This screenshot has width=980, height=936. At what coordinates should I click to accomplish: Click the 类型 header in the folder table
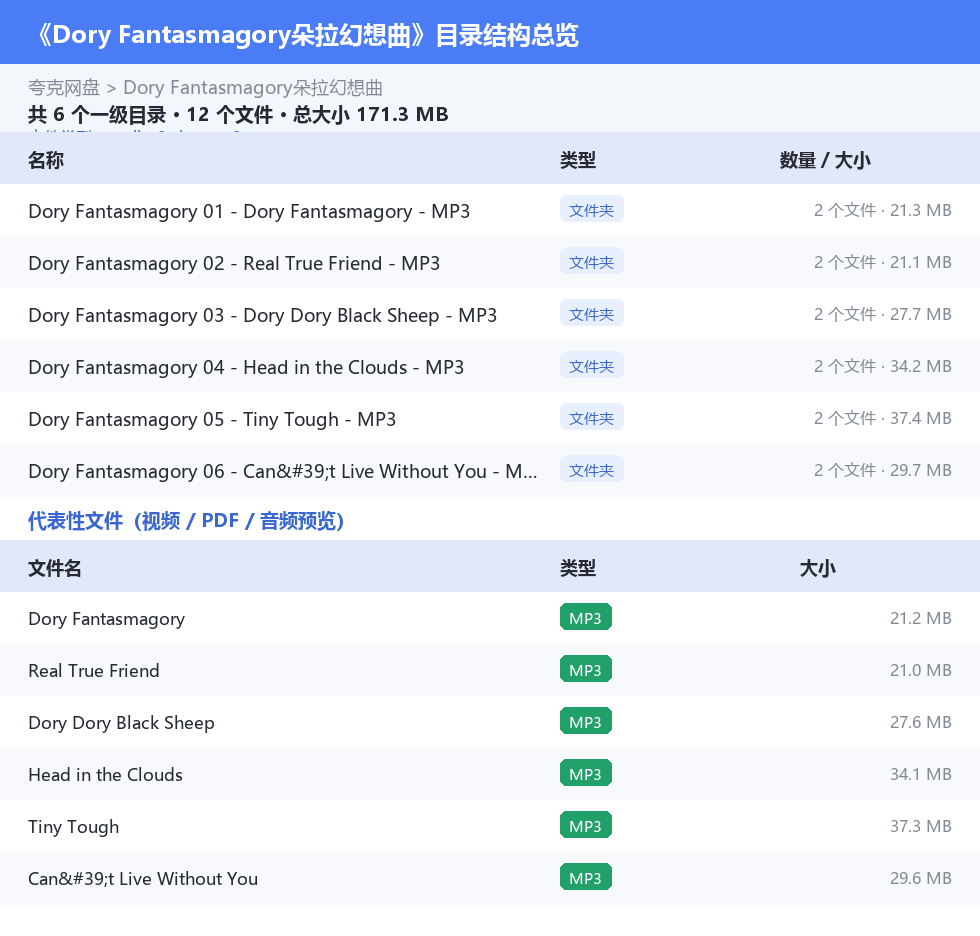pos(578,160)
